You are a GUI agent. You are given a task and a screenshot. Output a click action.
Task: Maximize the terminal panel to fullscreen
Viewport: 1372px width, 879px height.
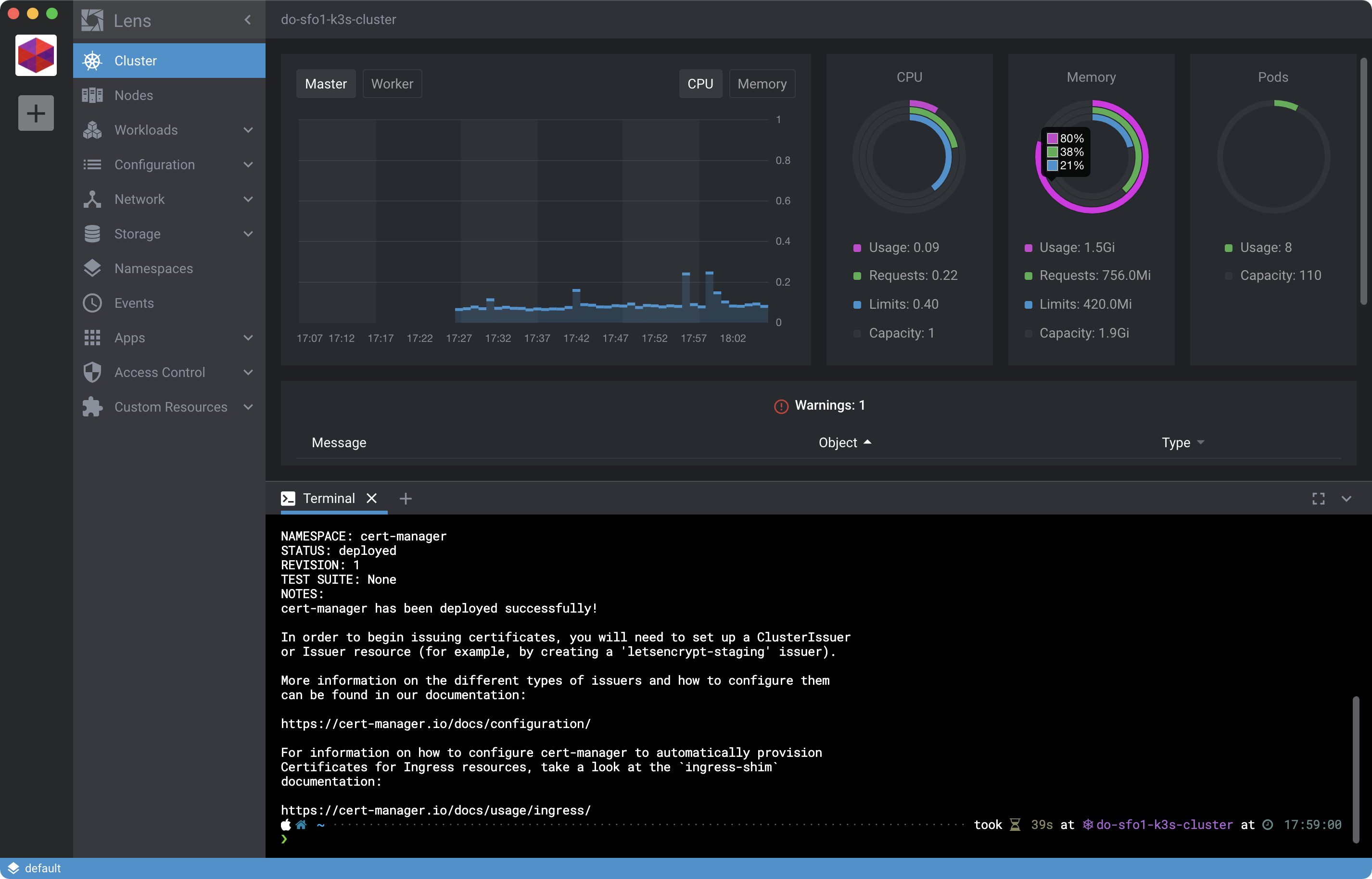(1318, 498)
